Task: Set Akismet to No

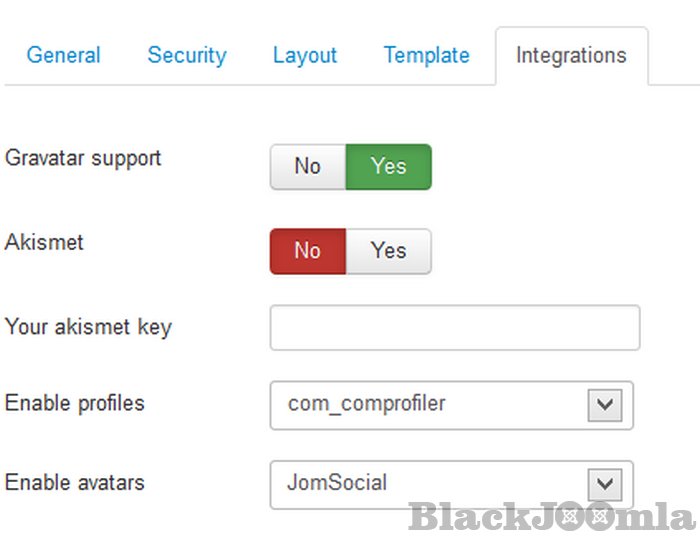Action: click(308, 250)
